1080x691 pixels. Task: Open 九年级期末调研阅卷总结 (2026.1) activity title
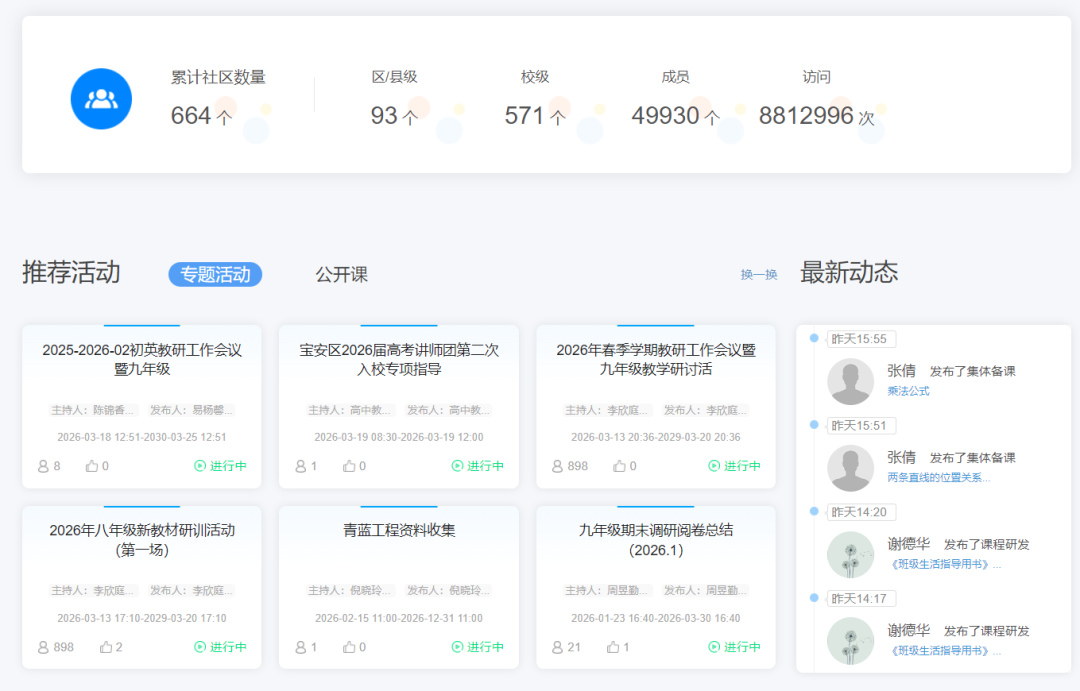tap(656, 540)
